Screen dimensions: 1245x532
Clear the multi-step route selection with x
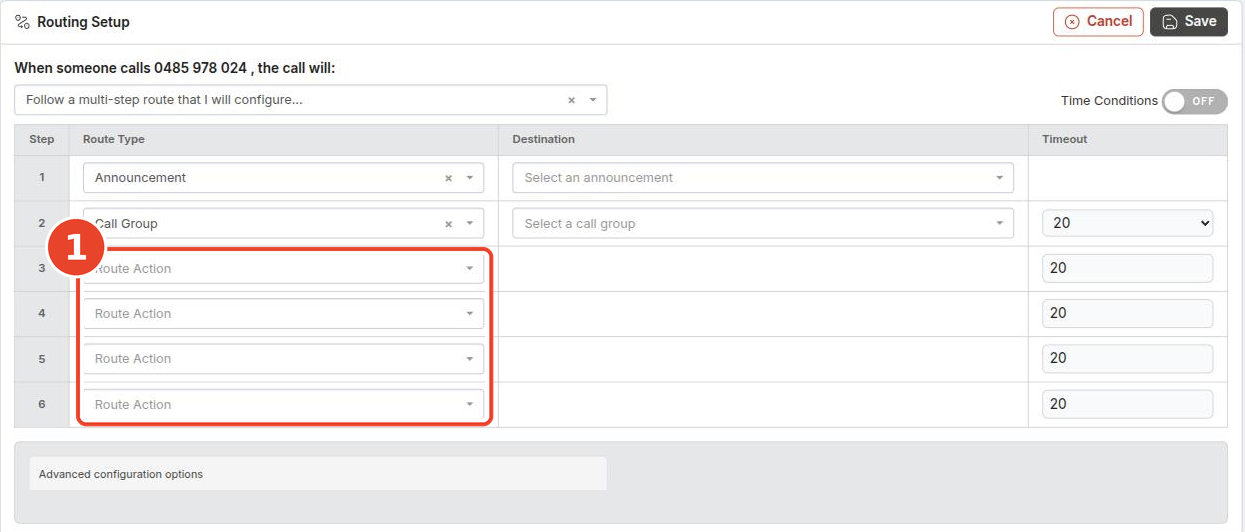tap(571, 100)
